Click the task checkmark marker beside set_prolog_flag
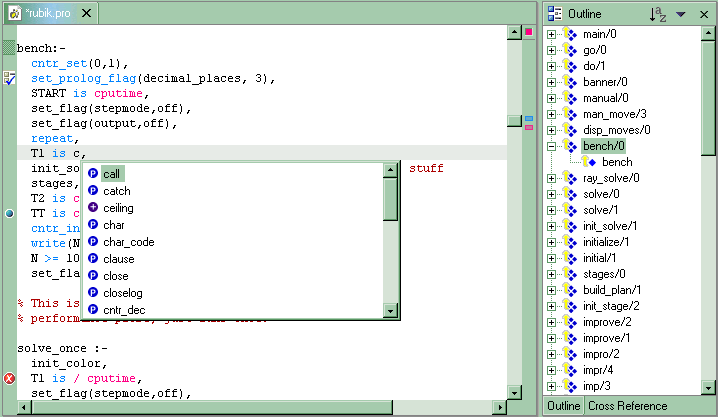Image resolution: width=718 pixels, height=417 pixels. pos(9,78)
